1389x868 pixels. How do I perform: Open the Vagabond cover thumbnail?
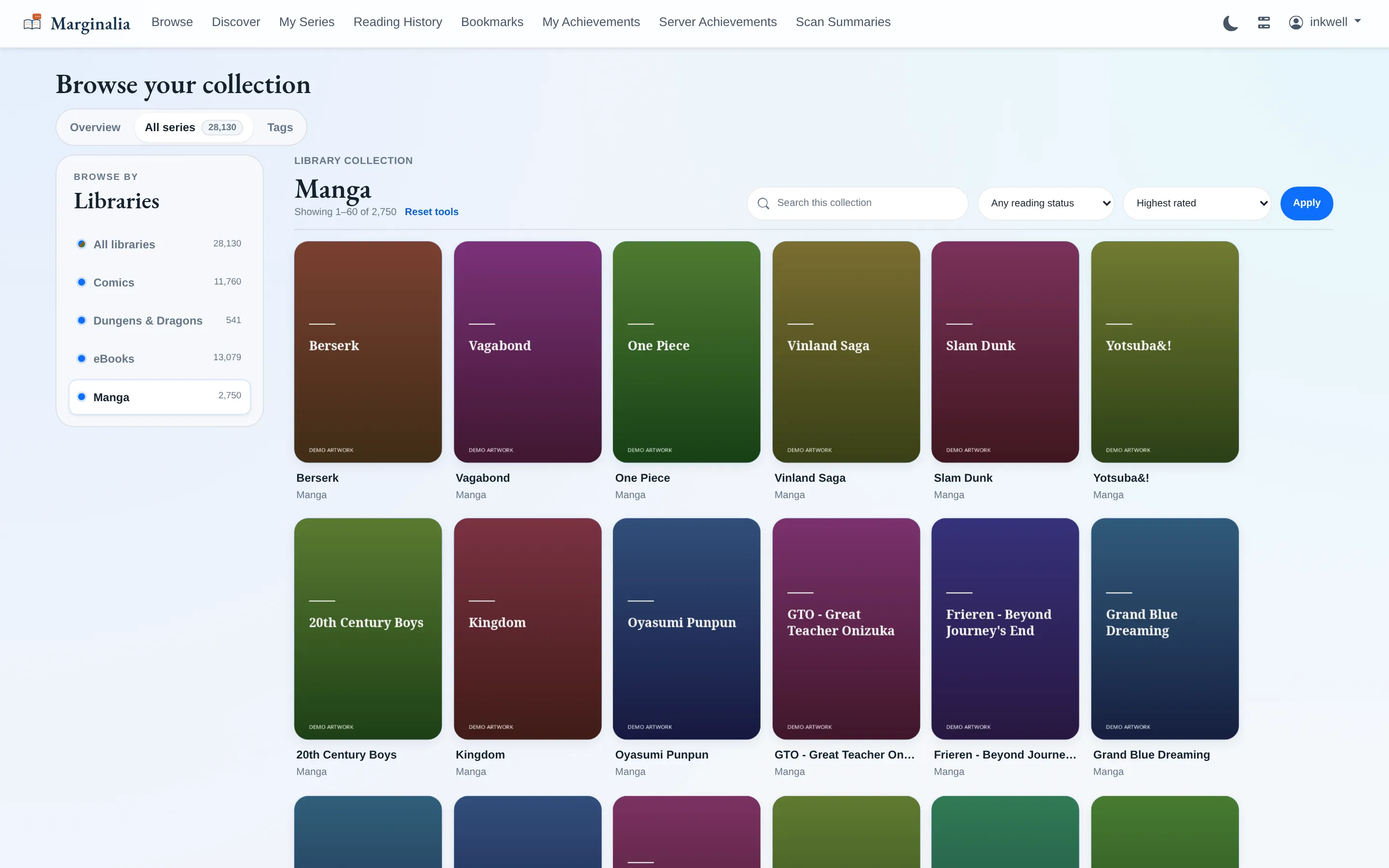click(528, 352)
